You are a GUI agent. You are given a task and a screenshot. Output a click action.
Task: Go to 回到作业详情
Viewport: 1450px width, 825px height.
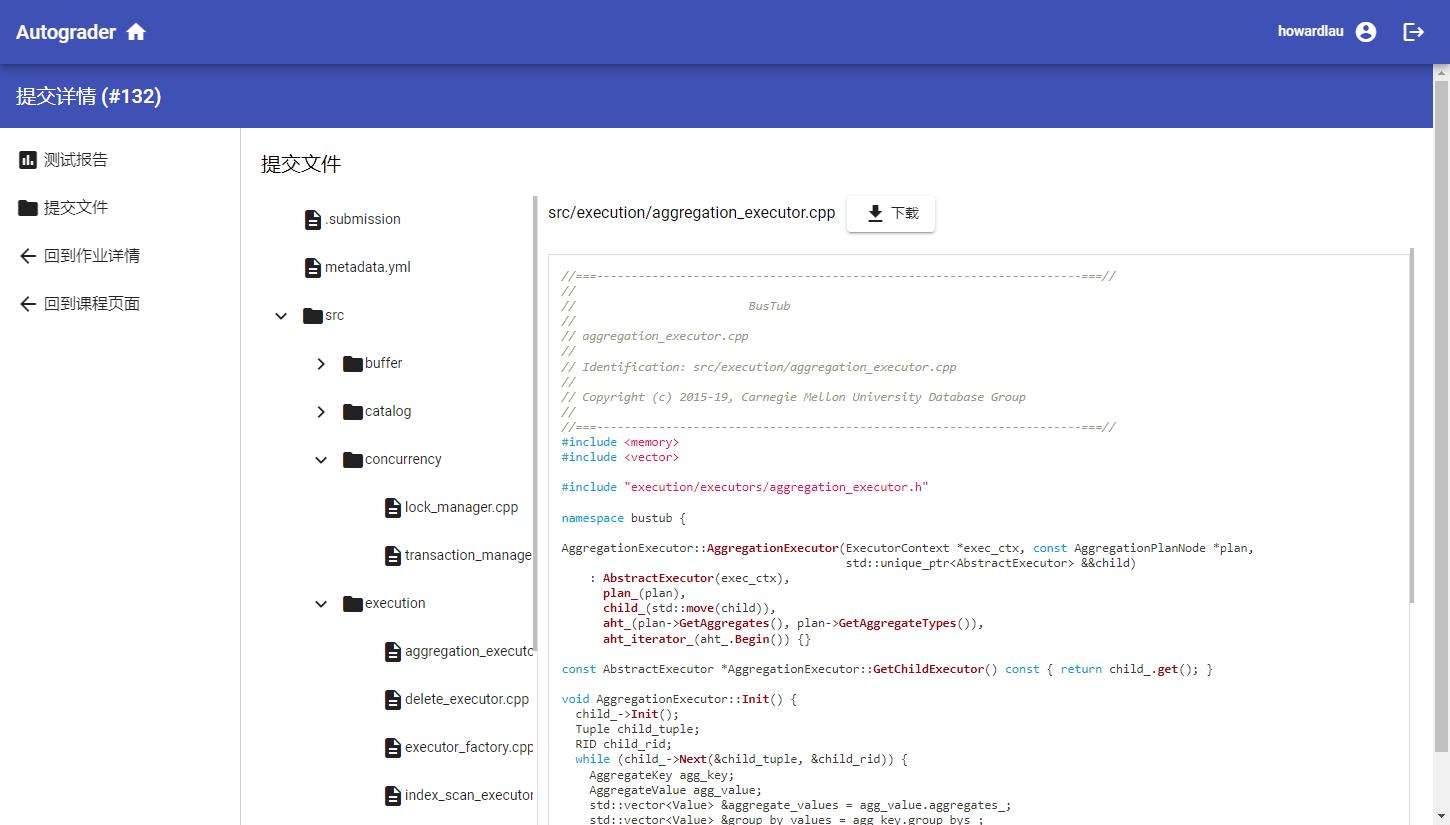(x=120, y=256)
